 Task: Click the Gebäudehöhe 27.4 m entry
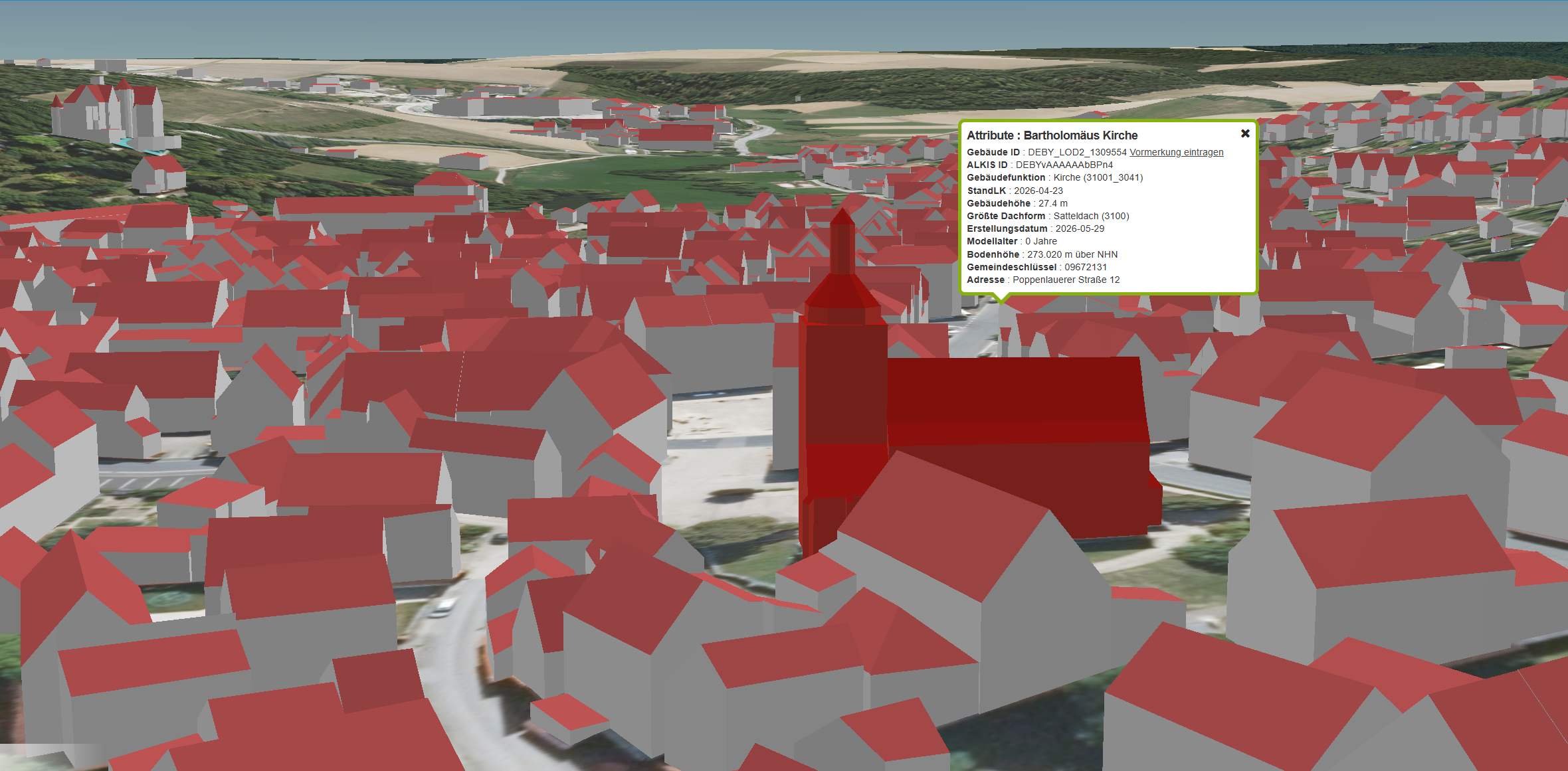(x=1017, y=203)
